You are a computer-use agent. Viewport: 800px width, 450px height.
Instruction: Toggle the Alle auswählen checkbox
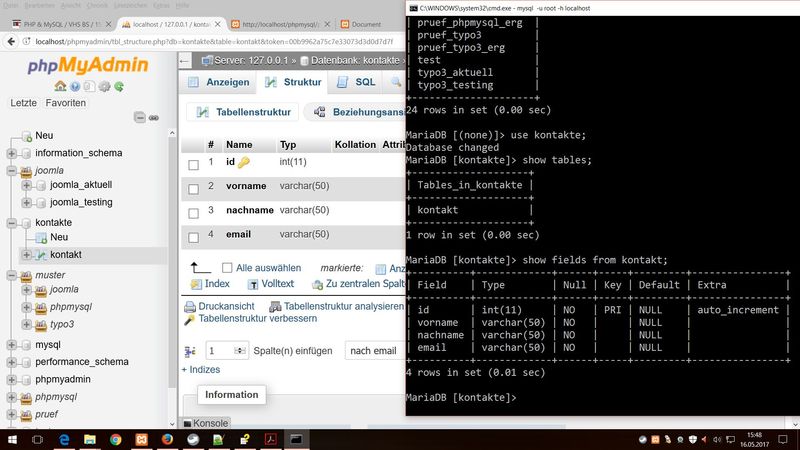[227, 267]
